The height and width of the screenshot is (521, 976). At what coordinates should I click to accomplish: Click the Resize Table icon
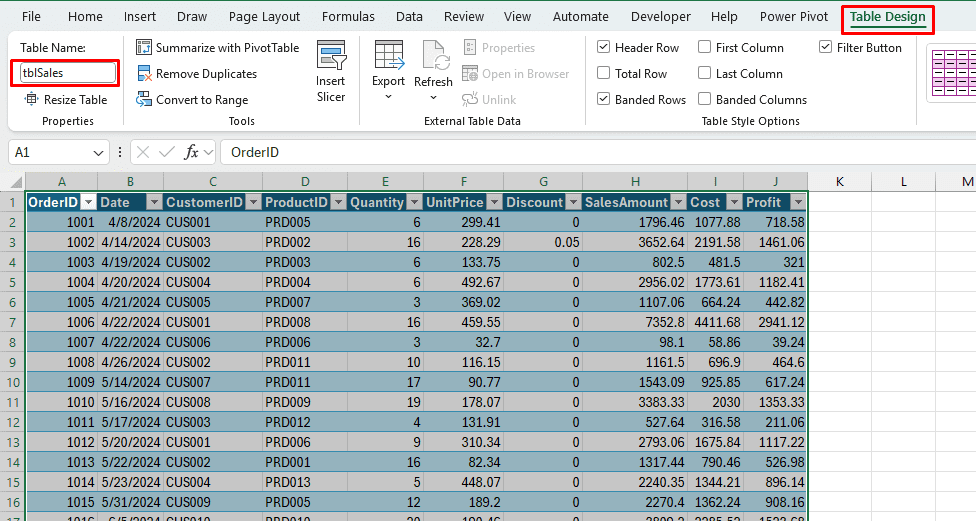tap(32, 100)
